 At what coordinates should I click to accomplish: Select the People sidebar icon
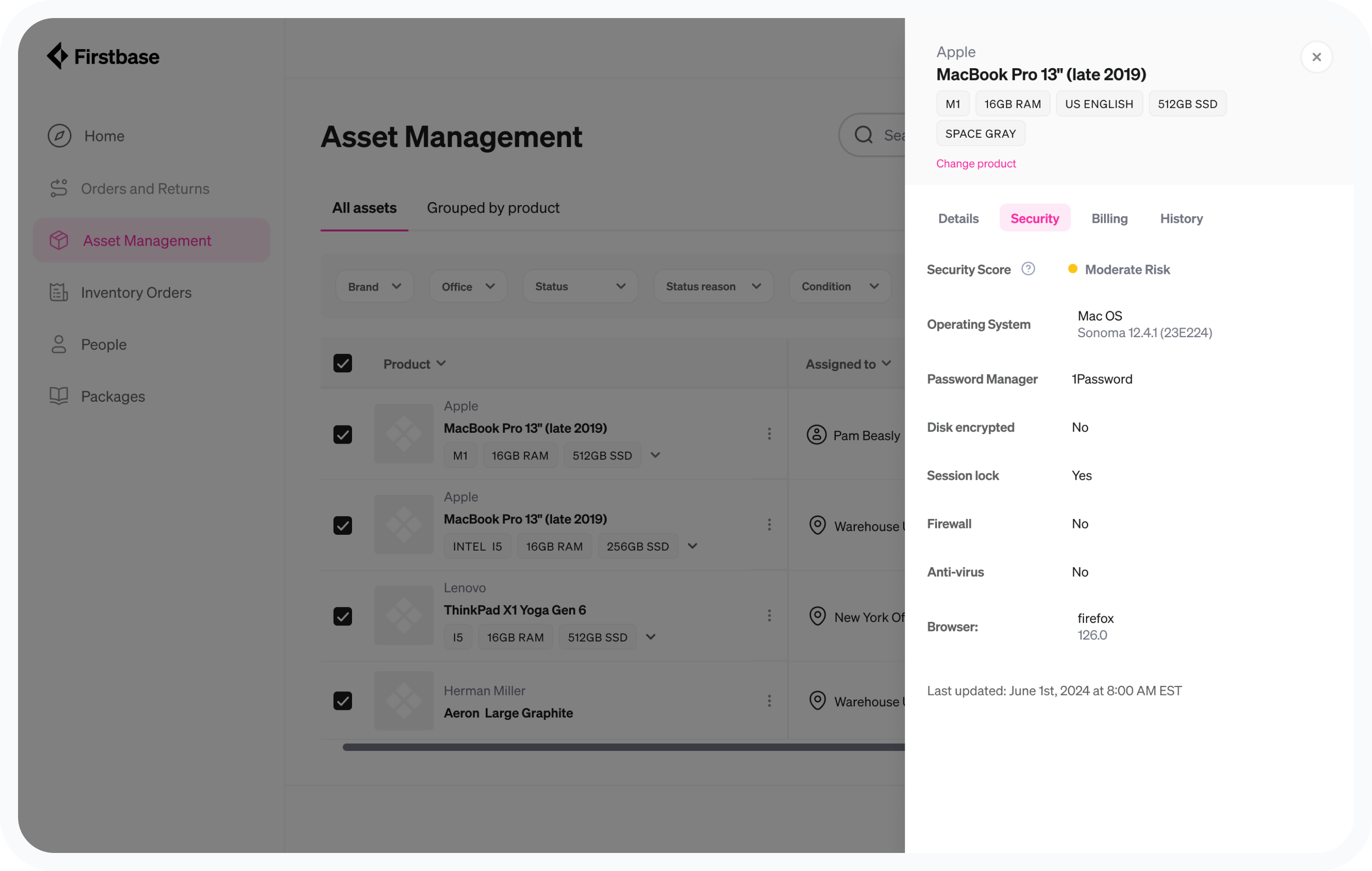[x=59, y=344]
